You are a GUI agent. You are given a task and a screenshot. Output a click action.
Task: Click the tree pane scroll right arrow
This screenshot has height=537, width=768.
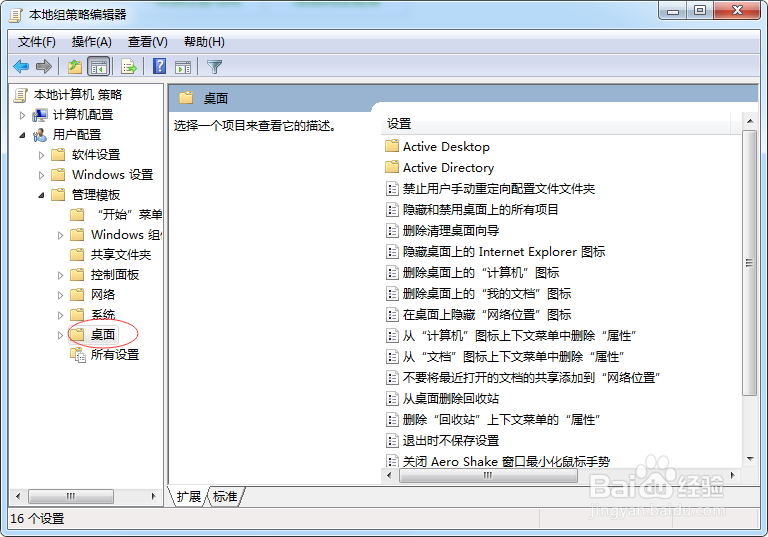(153, 497)
